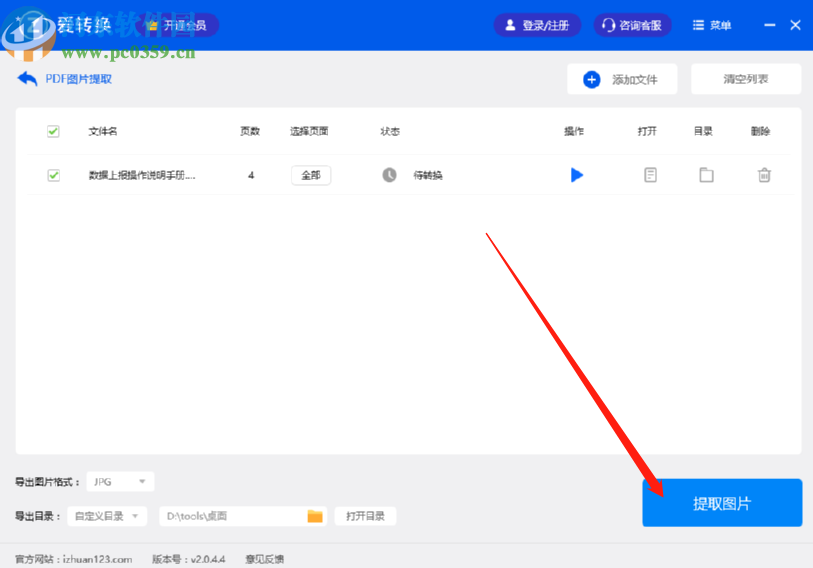Click the 提取图片 button
813x568 pixels.
click(722, 503)
